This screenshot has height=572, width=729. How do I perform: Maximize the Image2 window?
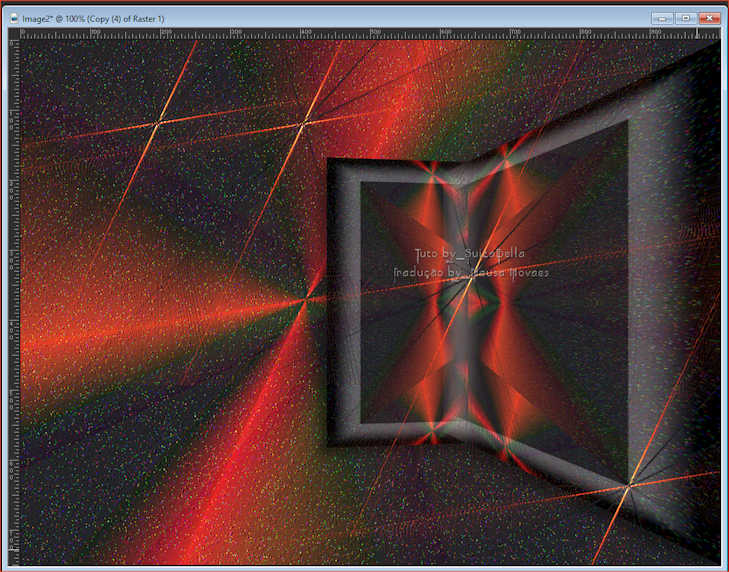click(686, 18)
